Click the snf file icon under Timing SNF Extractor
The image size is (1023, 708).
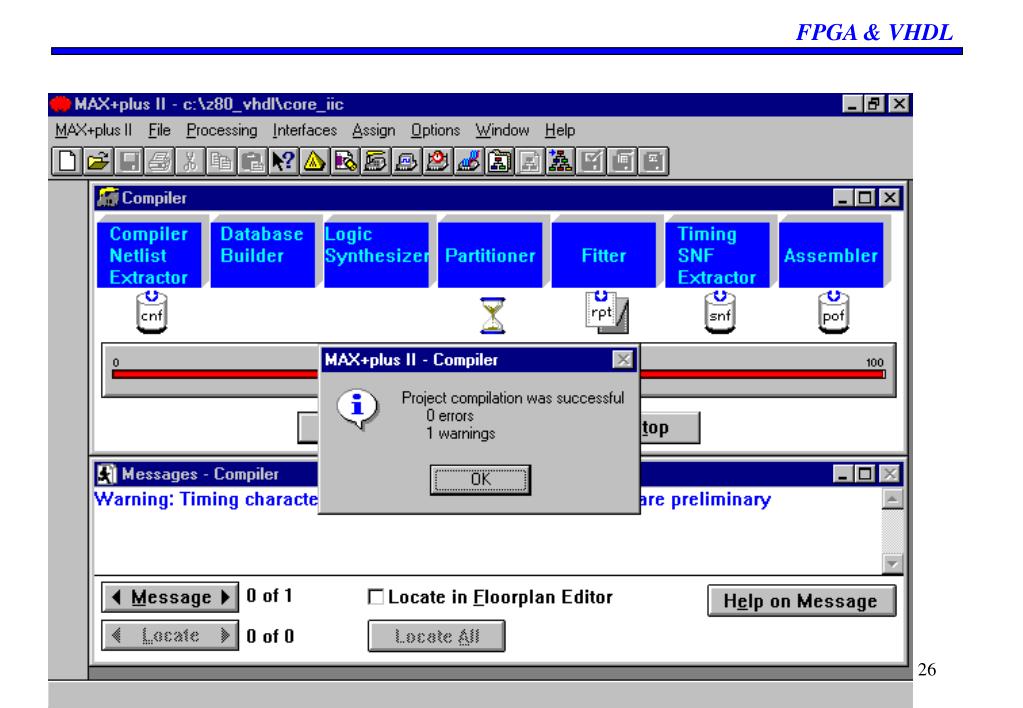click(x=720, y=313)
